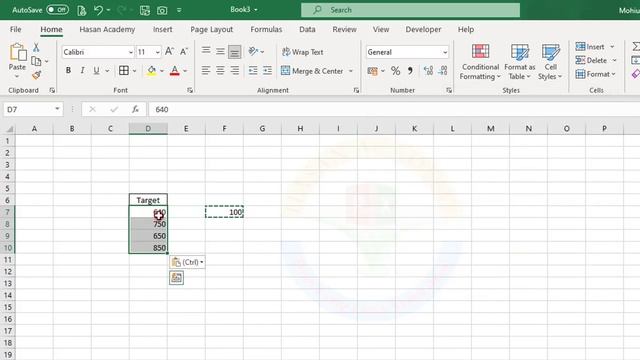Open the Paste Options (Ctrl) dropdown
The height and width of the screenshot is (360, 640).
pos(187,262)
